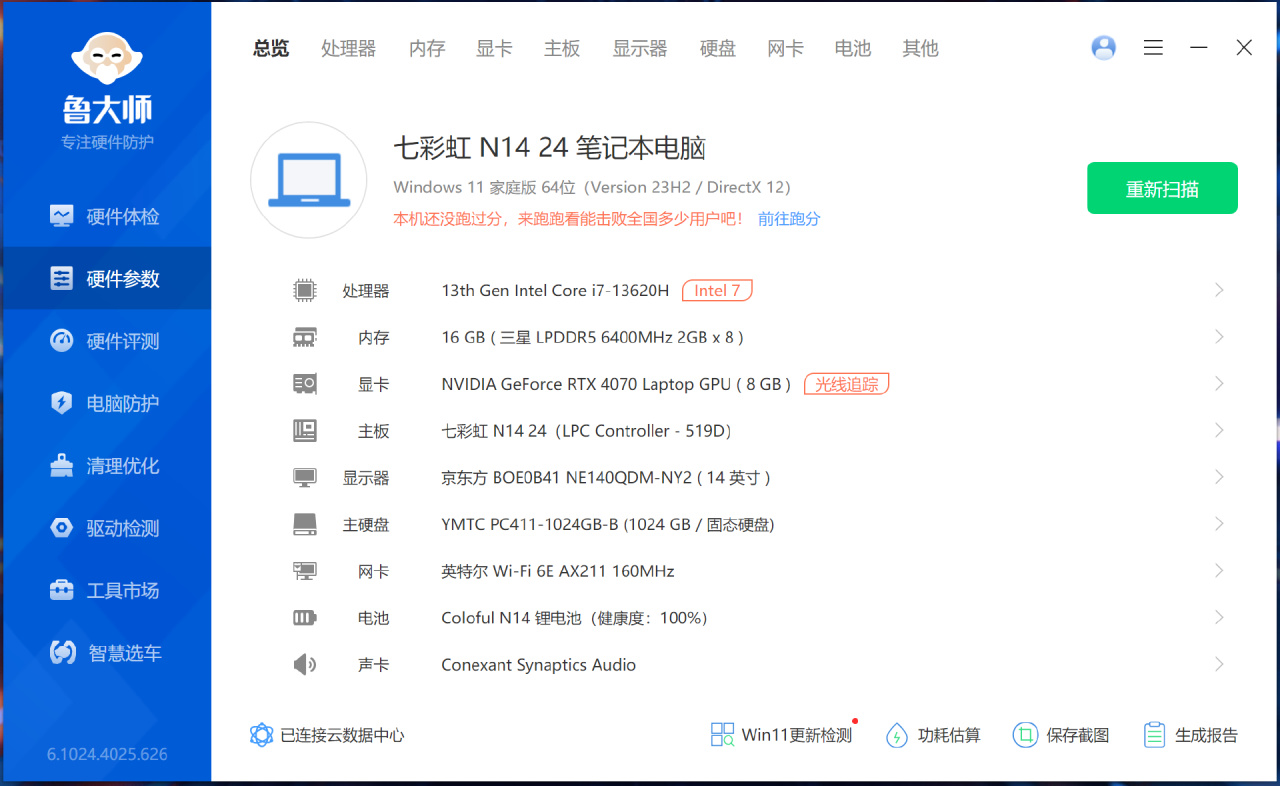Click the Win11更新检测 windows icon

(x=722, y=735)
